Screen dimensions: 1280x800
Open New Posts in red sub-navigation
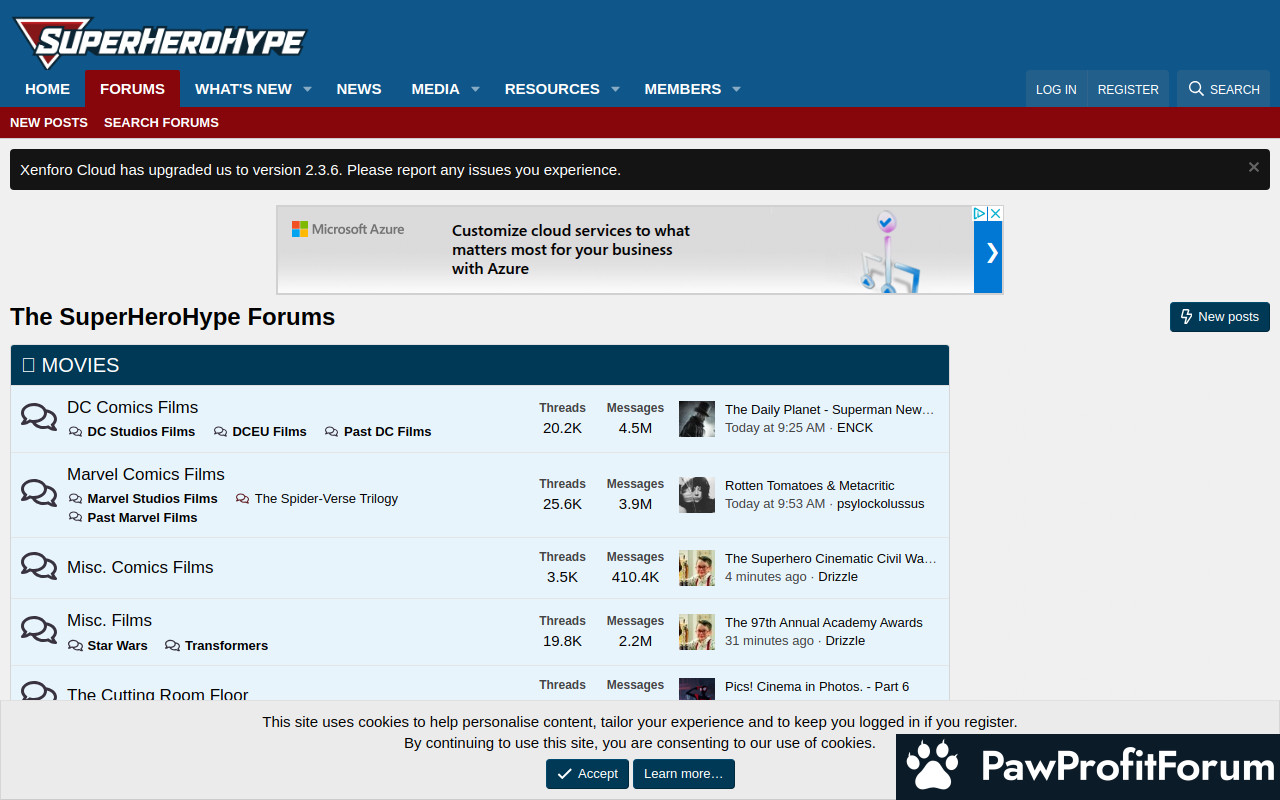(x=49, y=122)
